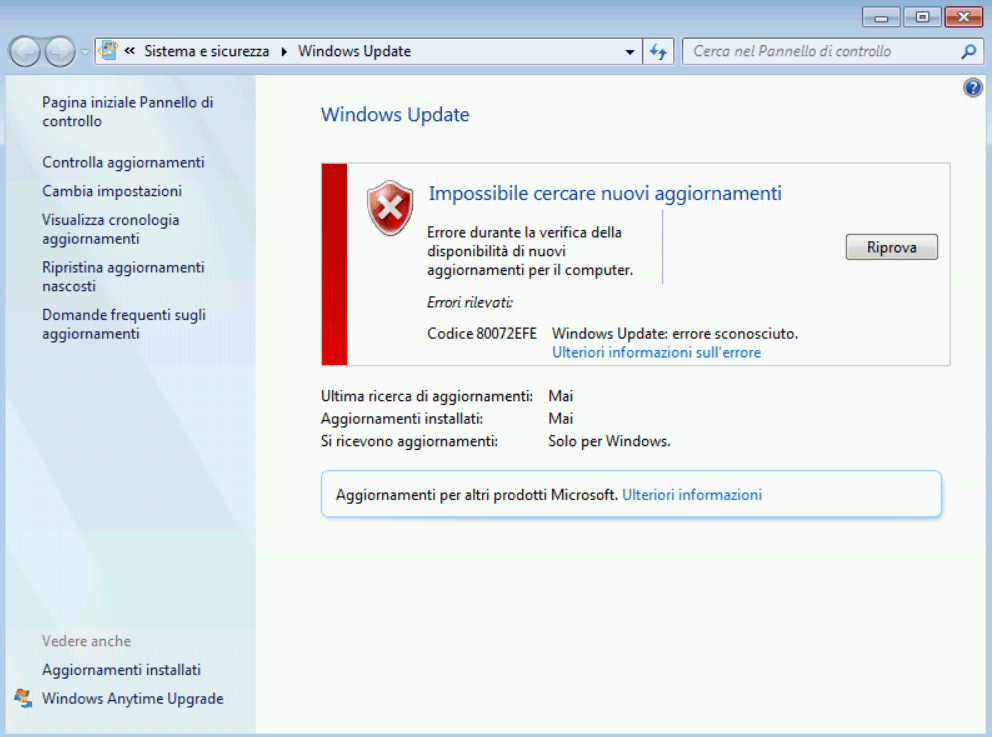The width and height of the screenshot is (992, 737).
Task: Close the Windows Update window
Action: tap(964, 17)
